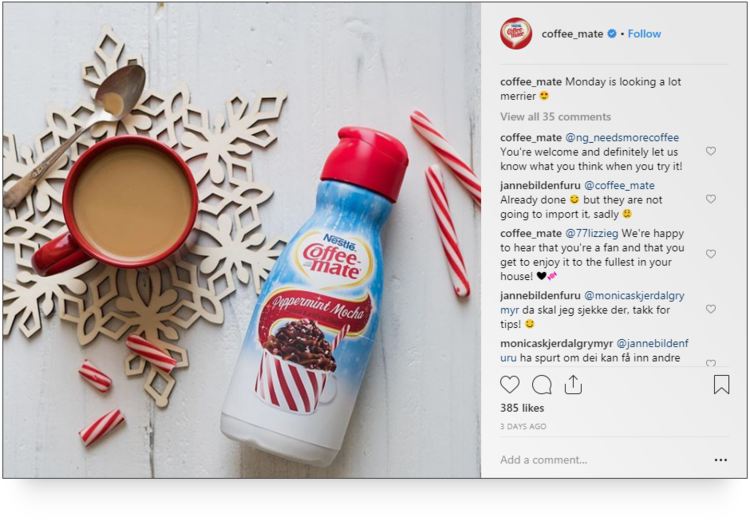Like jannebildenfuru's 'Already done' comment
The width and height of the screenshot is (750, 525).
711,199
